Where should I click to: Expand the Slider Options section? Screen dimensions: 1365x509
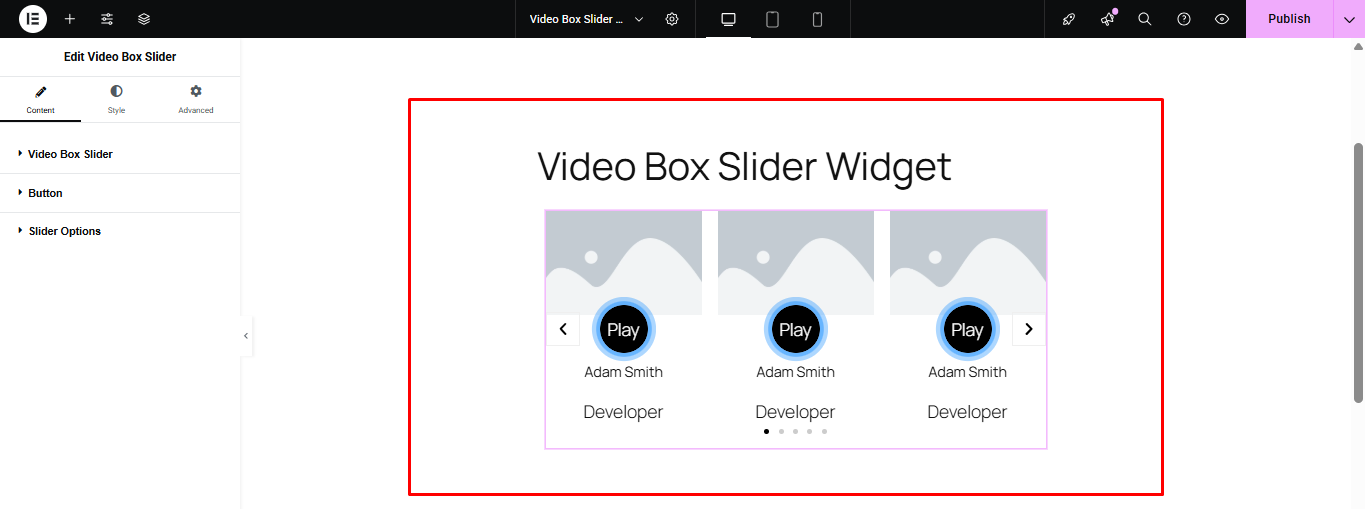pos(120,231)
